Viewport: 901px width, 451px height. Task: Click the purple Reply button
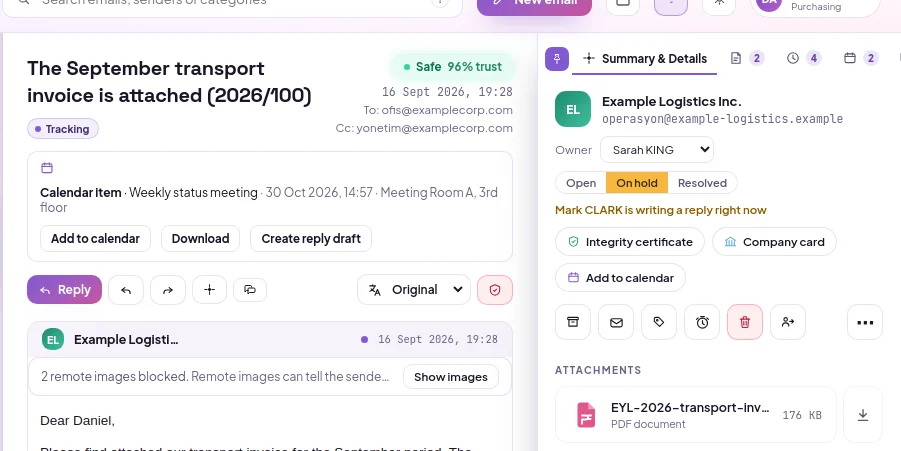pos(64,290)
